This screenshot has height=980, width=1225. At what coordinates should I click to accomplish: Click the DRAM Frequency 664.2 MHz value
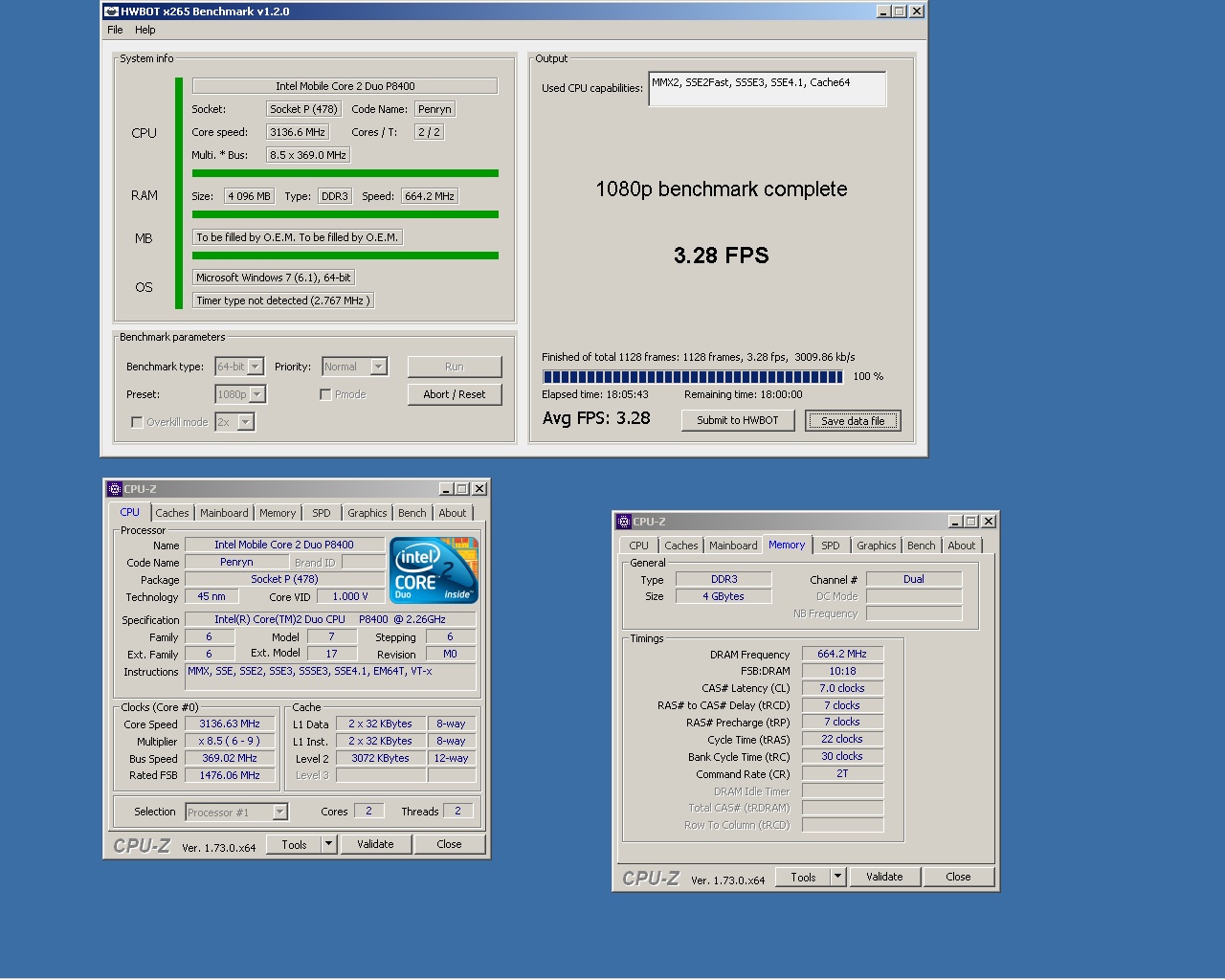click(x=842, y=655)
